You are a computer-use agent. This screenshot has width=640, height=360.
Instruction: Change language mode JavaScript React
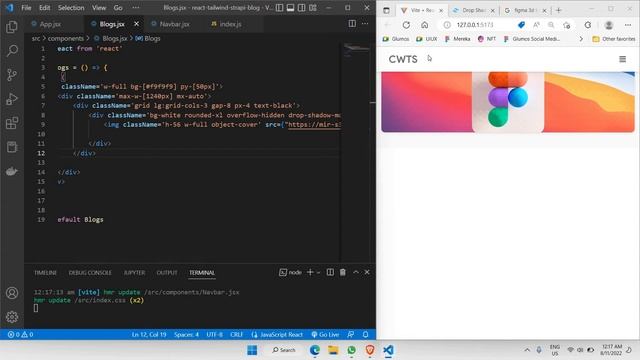coord(277,334)
